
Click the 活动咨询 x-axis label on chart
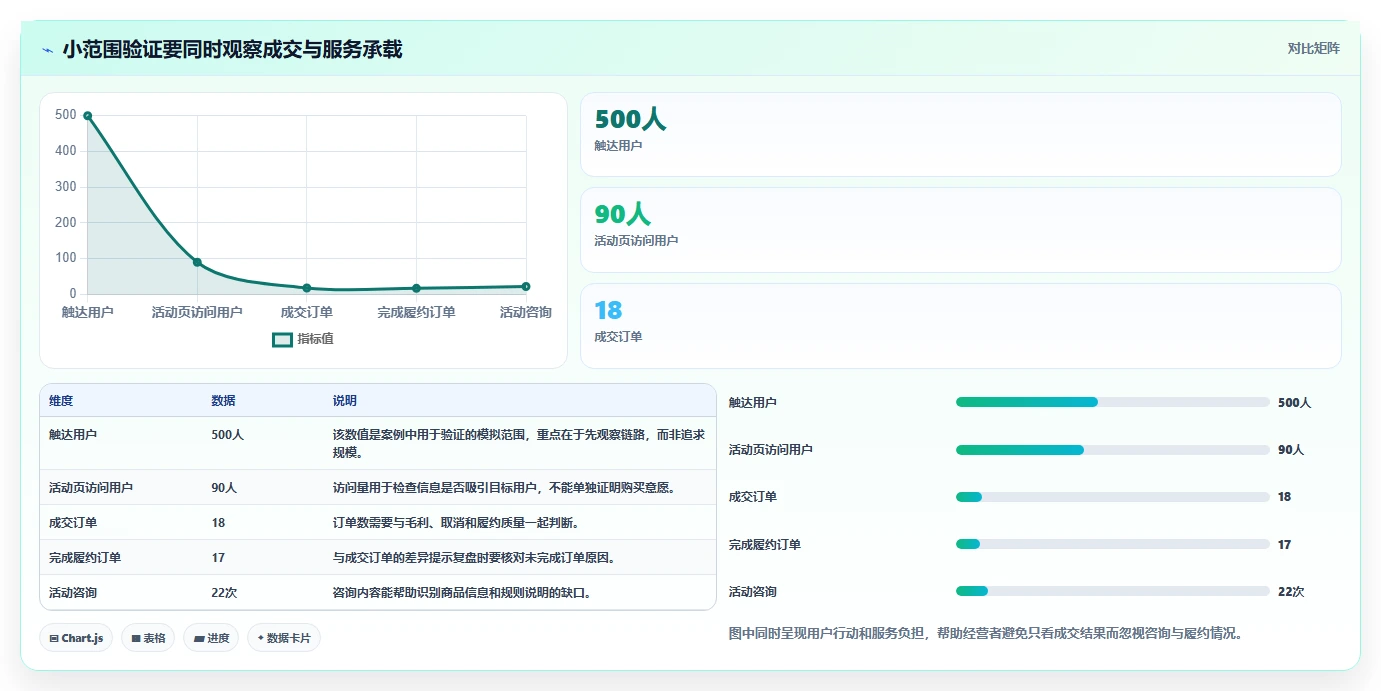tap(526, 312)
